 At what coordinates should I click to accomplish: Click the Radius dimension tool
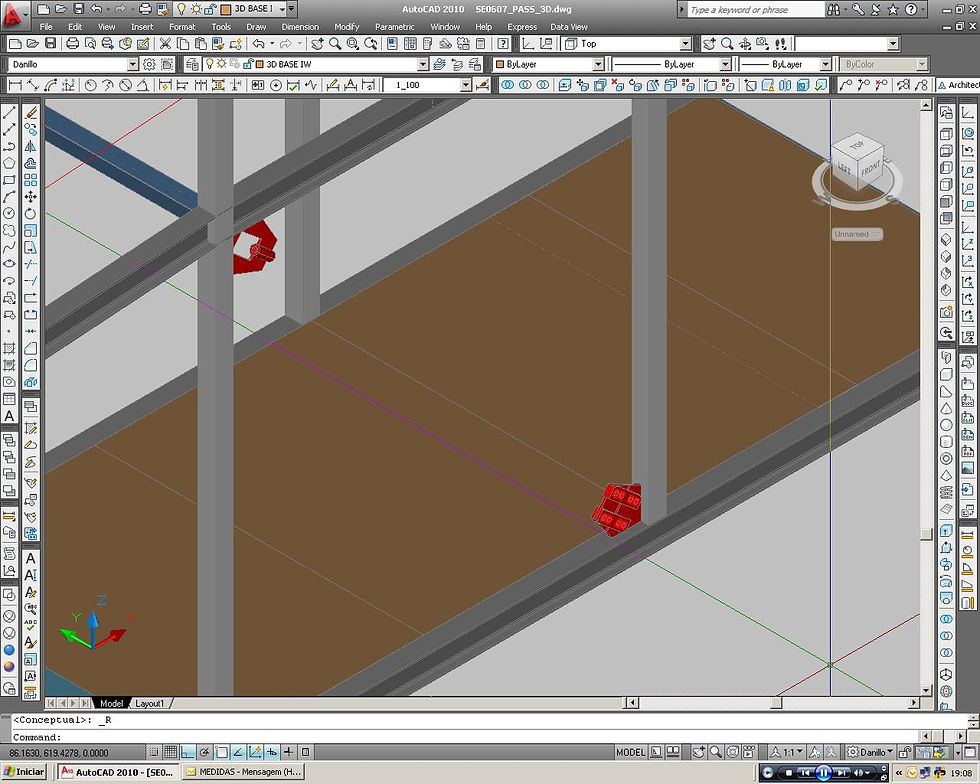click(91, 85)
